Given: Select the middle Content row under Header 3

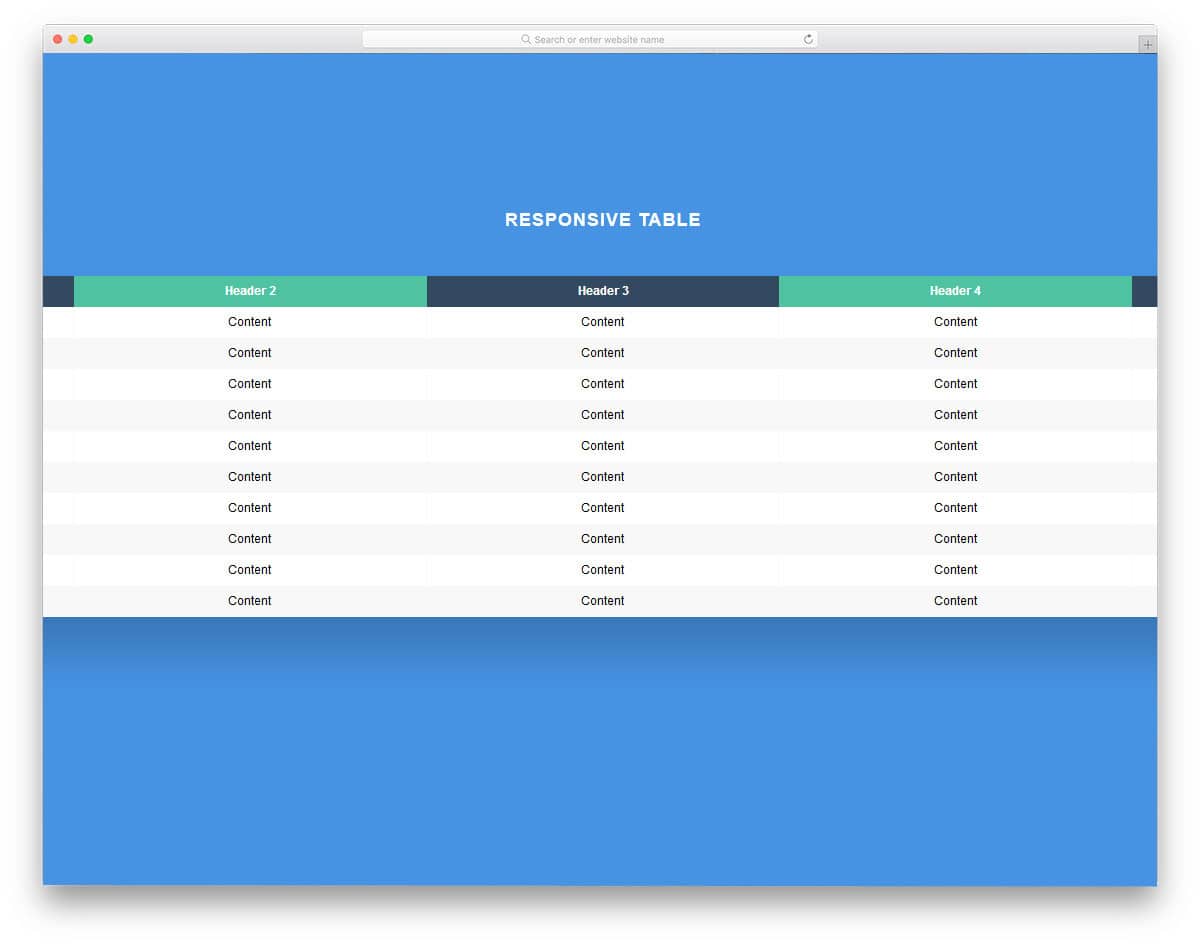Looking at the screenshot, I should pos(603,446).
